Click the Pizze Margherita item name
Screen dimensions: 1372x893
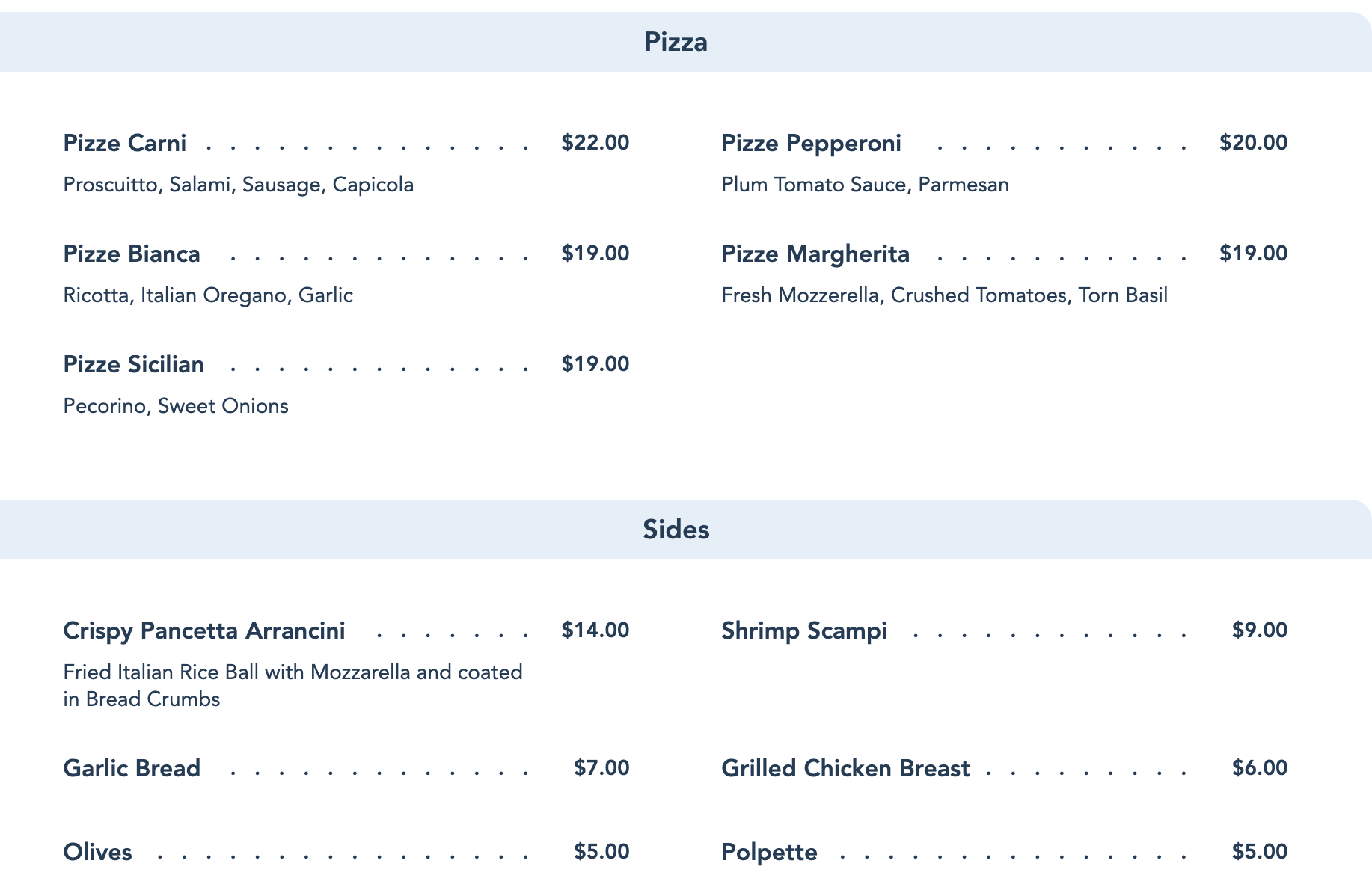(815, 254)
